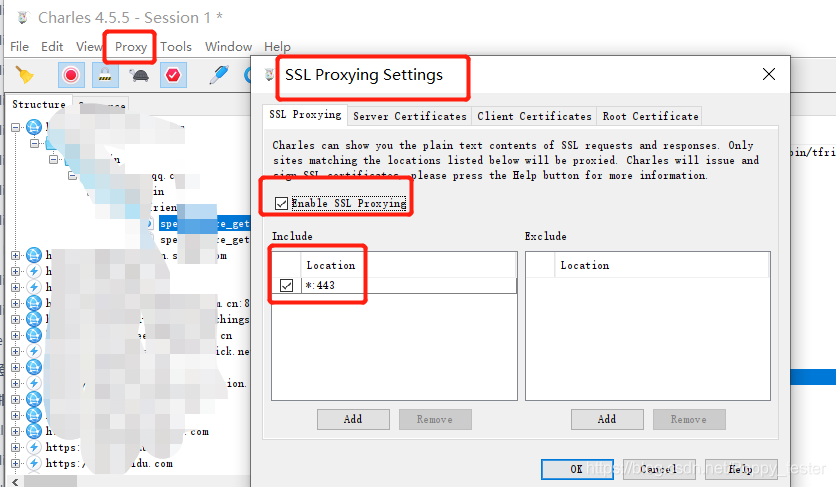836x487 pixels.
Task: Click Add under the Include list
Action: click(x=353, y=419)
